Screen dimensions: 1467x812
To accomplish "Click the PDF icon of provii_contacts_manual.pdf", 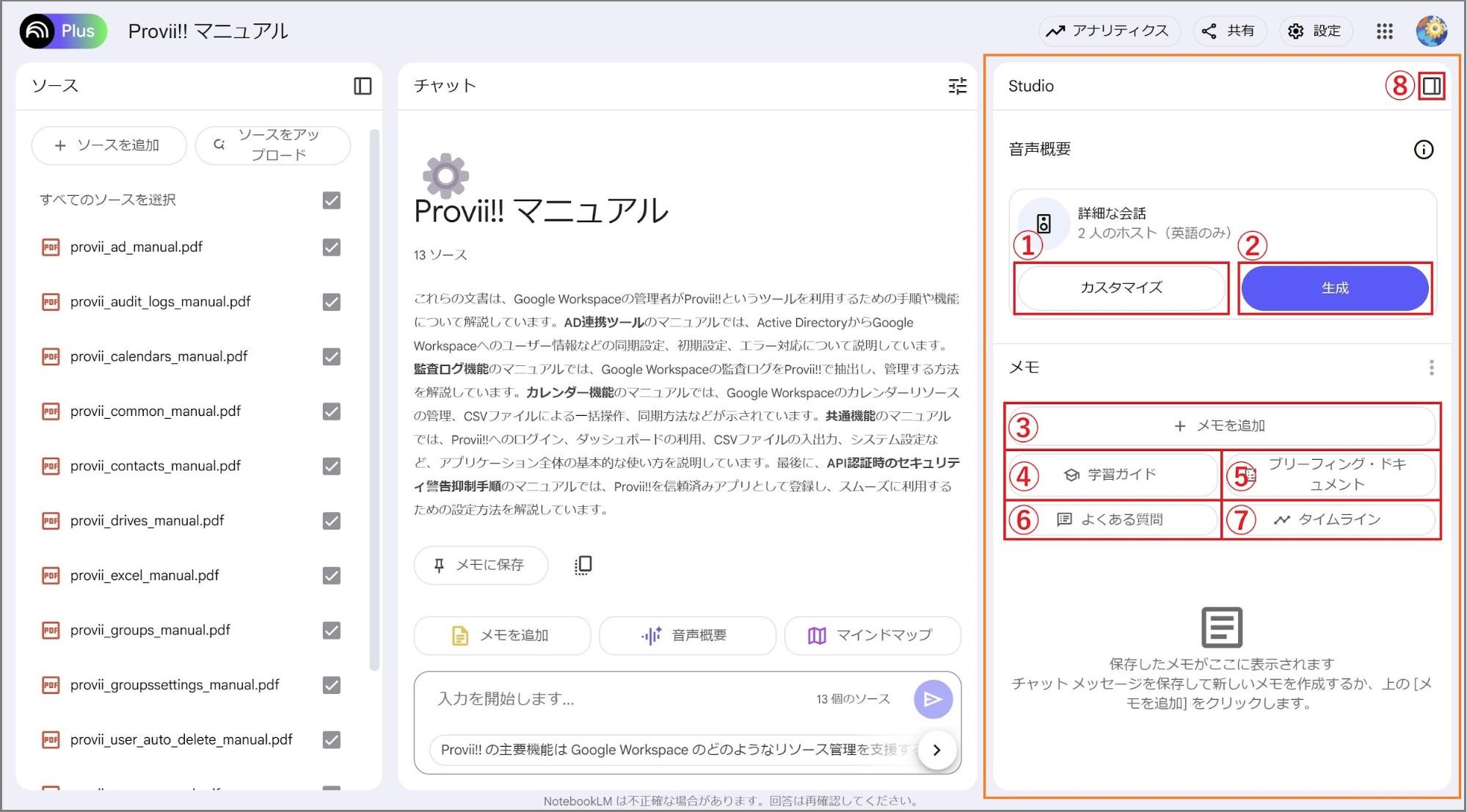I will [51, 466].
